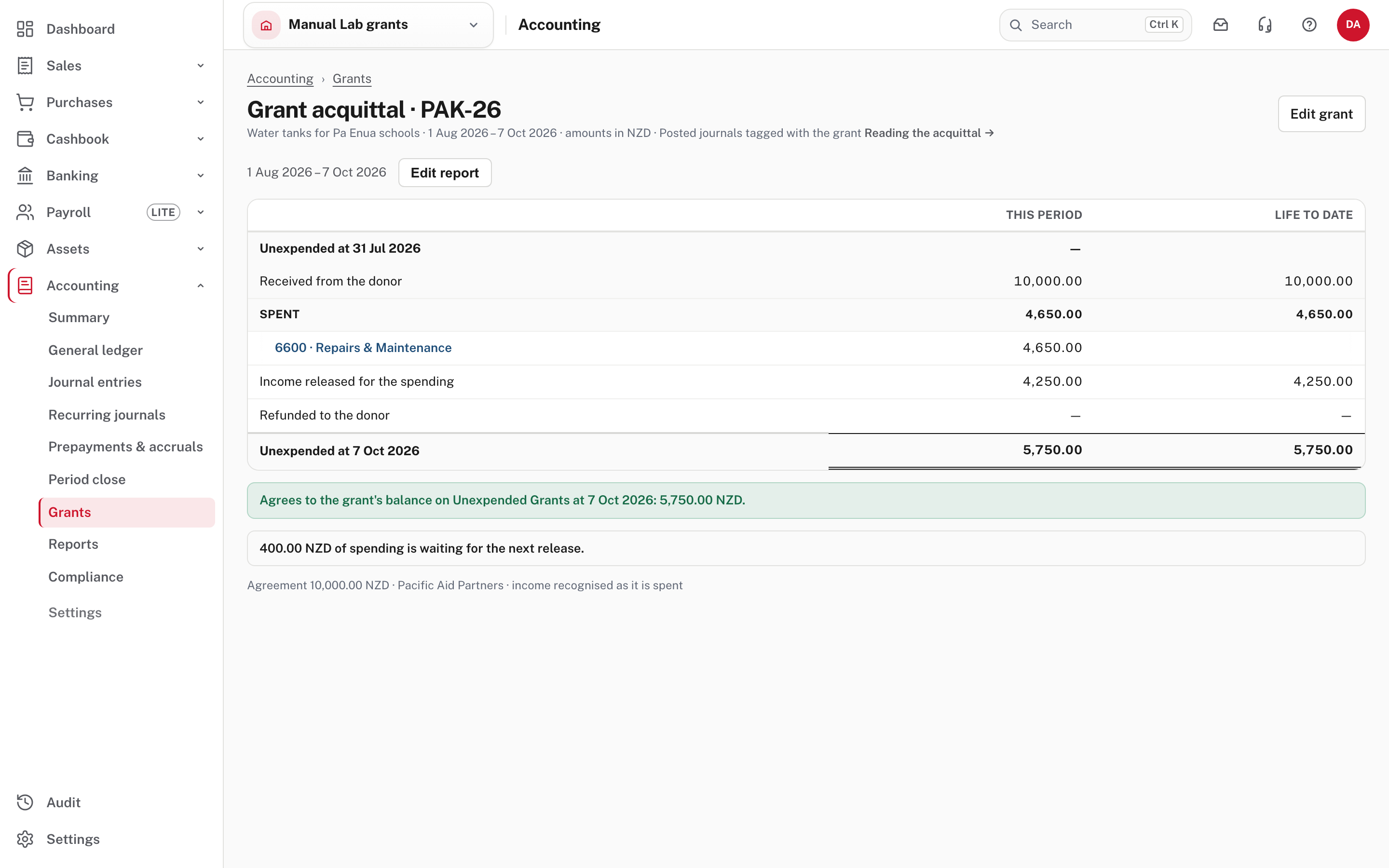The width and height of the screenshot is (1389, 868).
Task: Open the General ledger submenu item
Action: (x=95, y=350)
